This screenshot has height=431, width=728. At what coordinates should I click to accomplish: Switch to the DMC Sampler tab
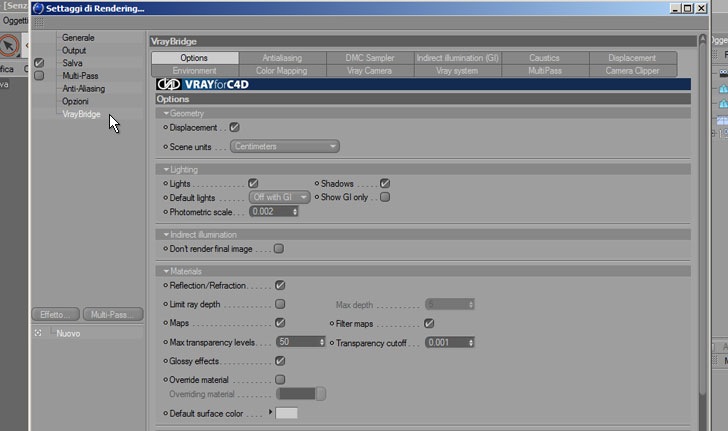[x=370, y=58]
